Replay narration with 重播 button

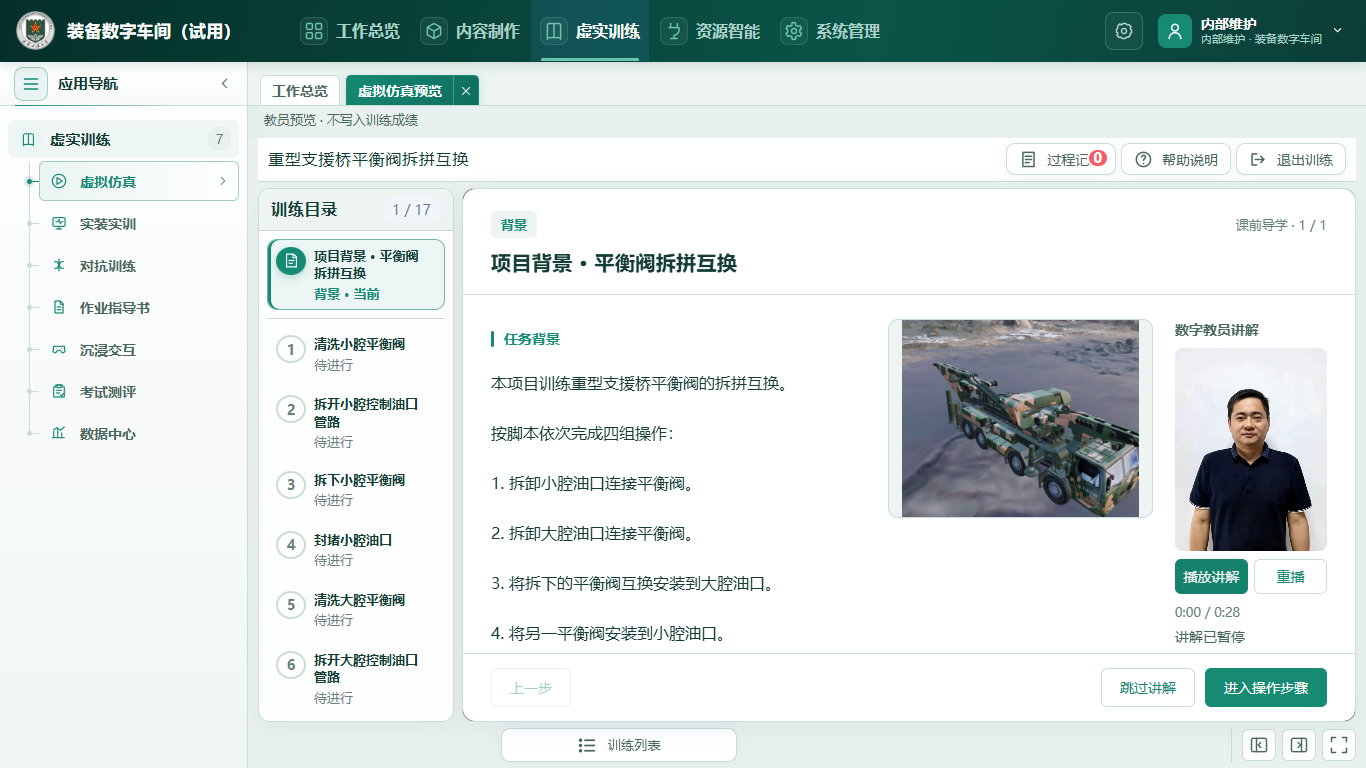tap(1290, 577)
